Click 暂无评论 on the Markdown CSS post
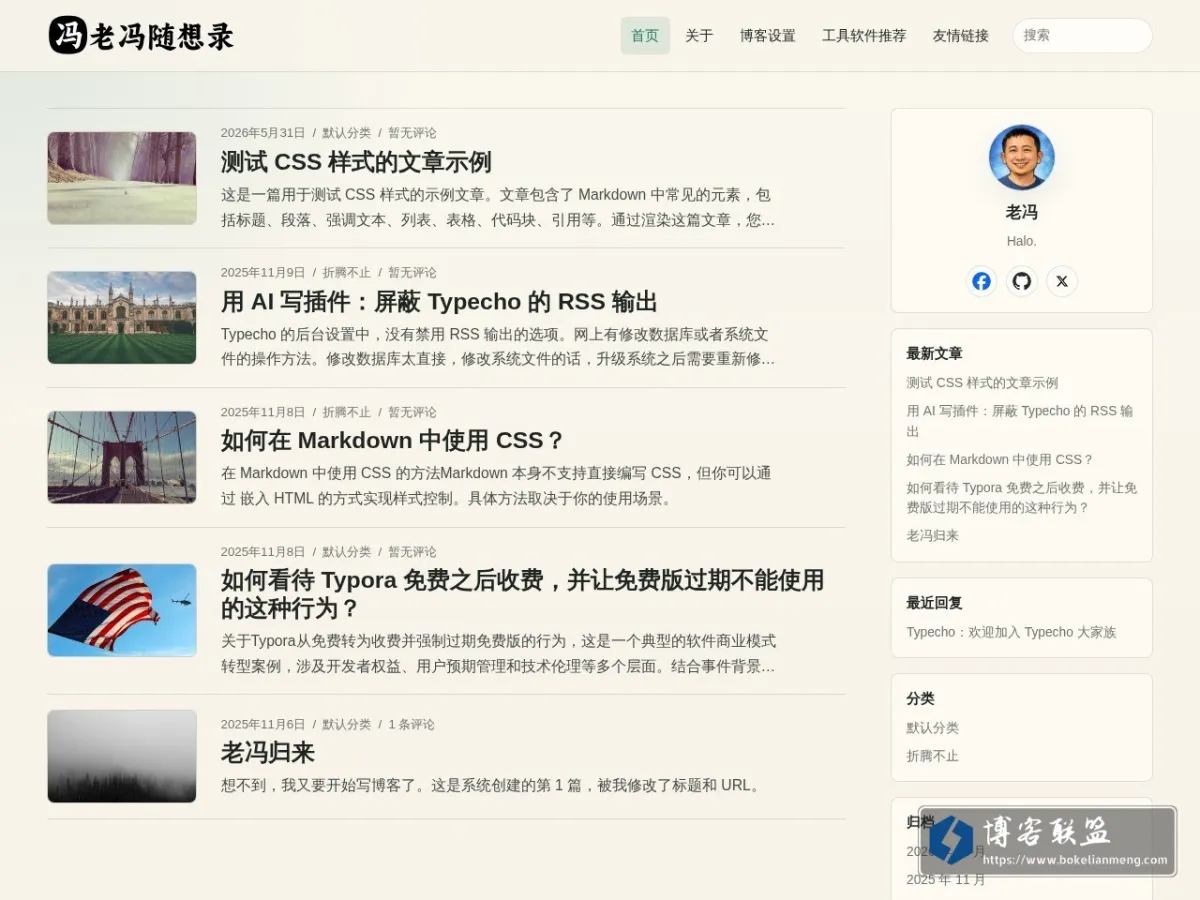 [412, 412]
